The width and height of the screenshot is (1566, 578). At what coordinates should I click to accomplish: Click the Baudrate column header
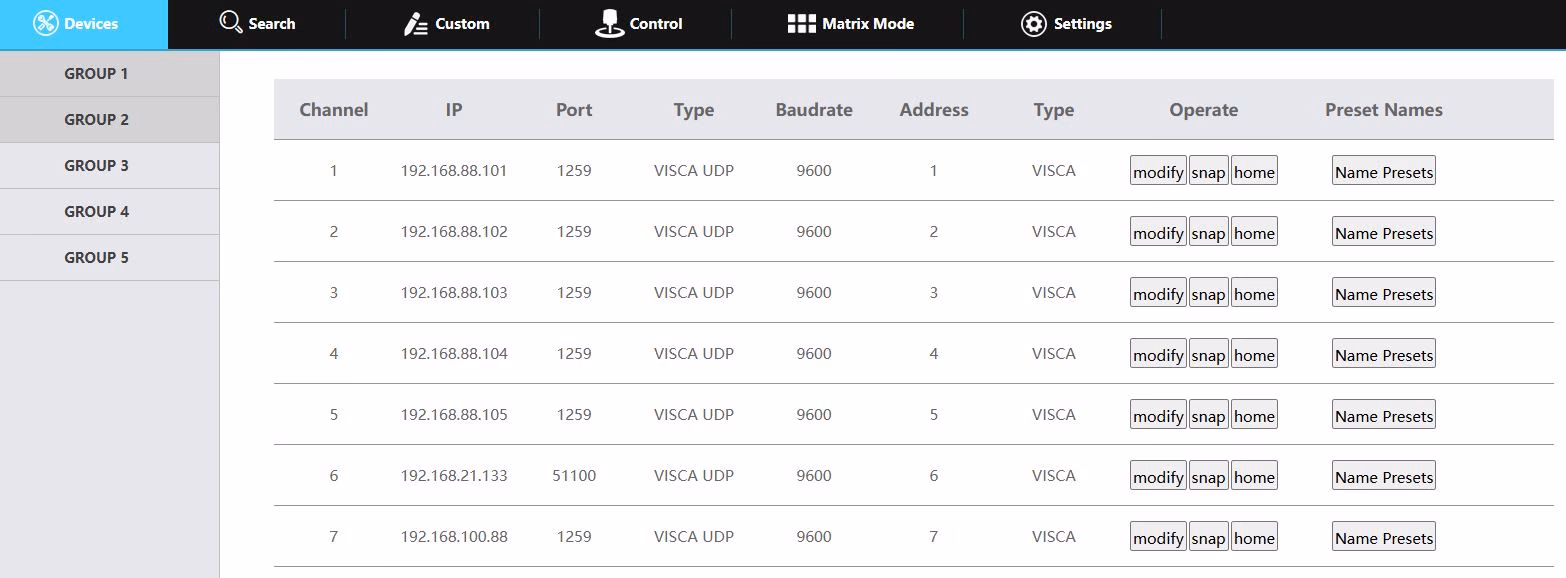[814, 110]
